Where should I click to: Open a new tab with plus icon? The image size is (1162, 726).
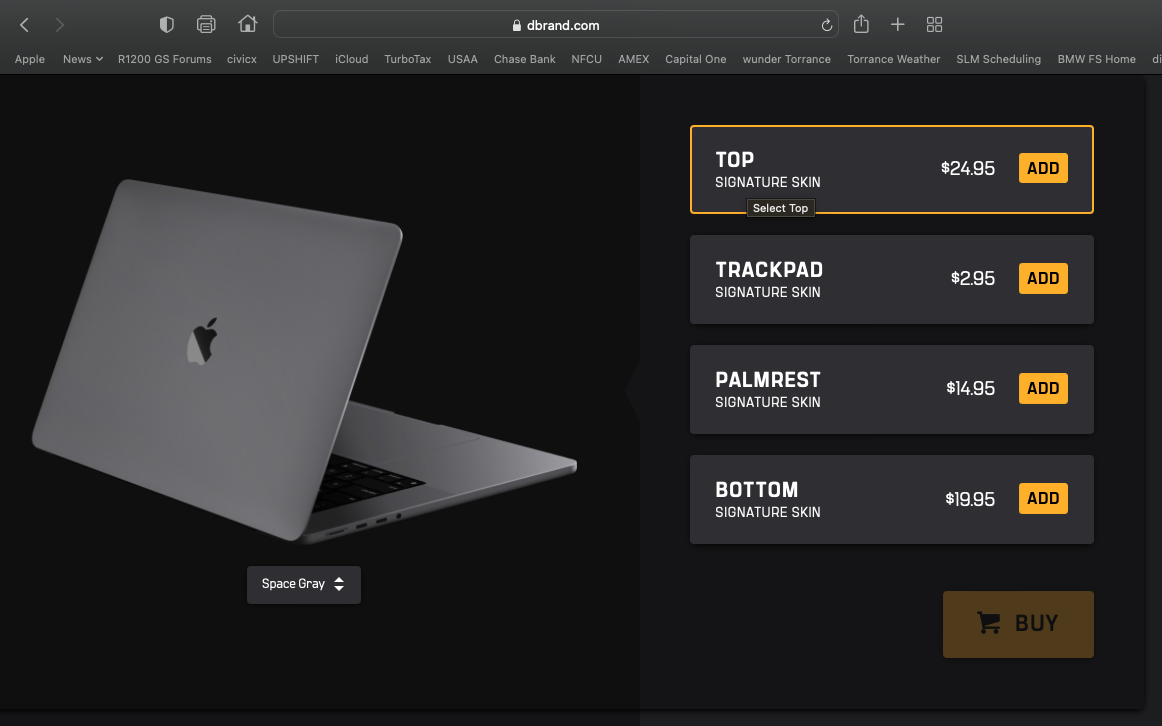(x=897, y=24)
